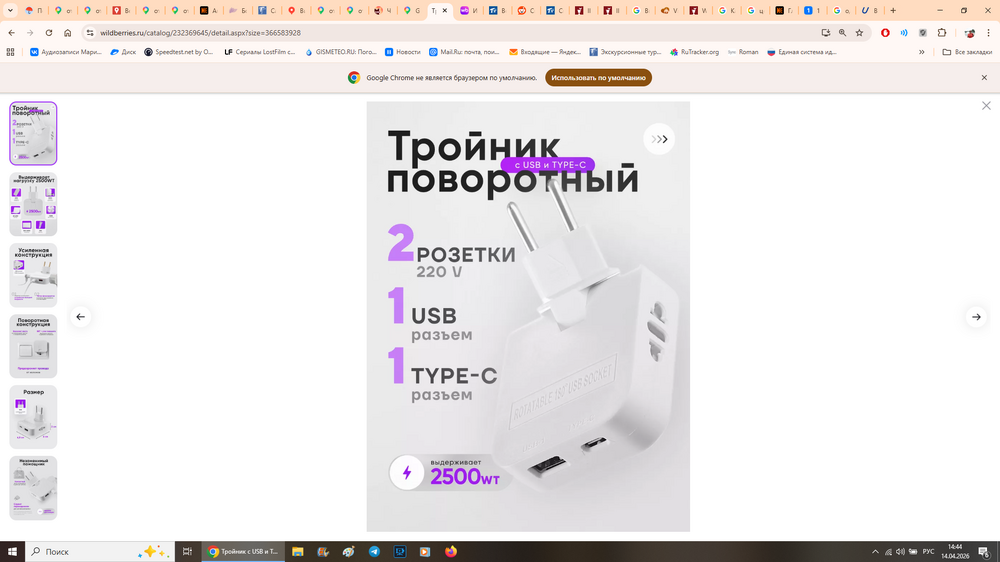
Task: Select 'Выдерживает нагрузку 2500WT' thumbnail
Action: (x=33, y=204)
